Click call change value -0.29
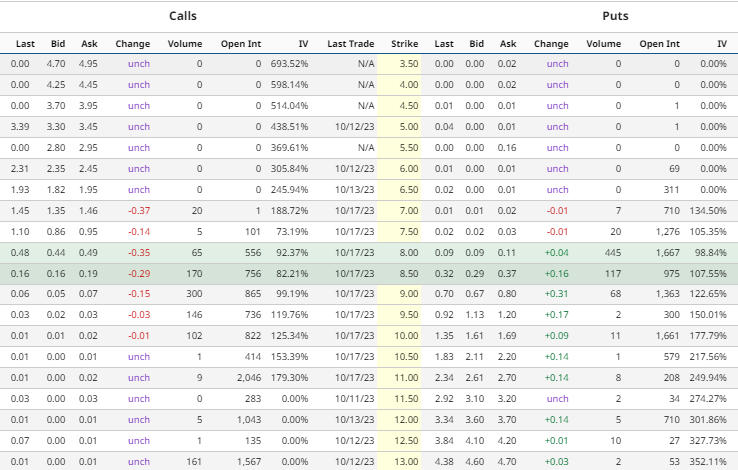This screenshot has height=470, width=738. (x=139, y=273)
